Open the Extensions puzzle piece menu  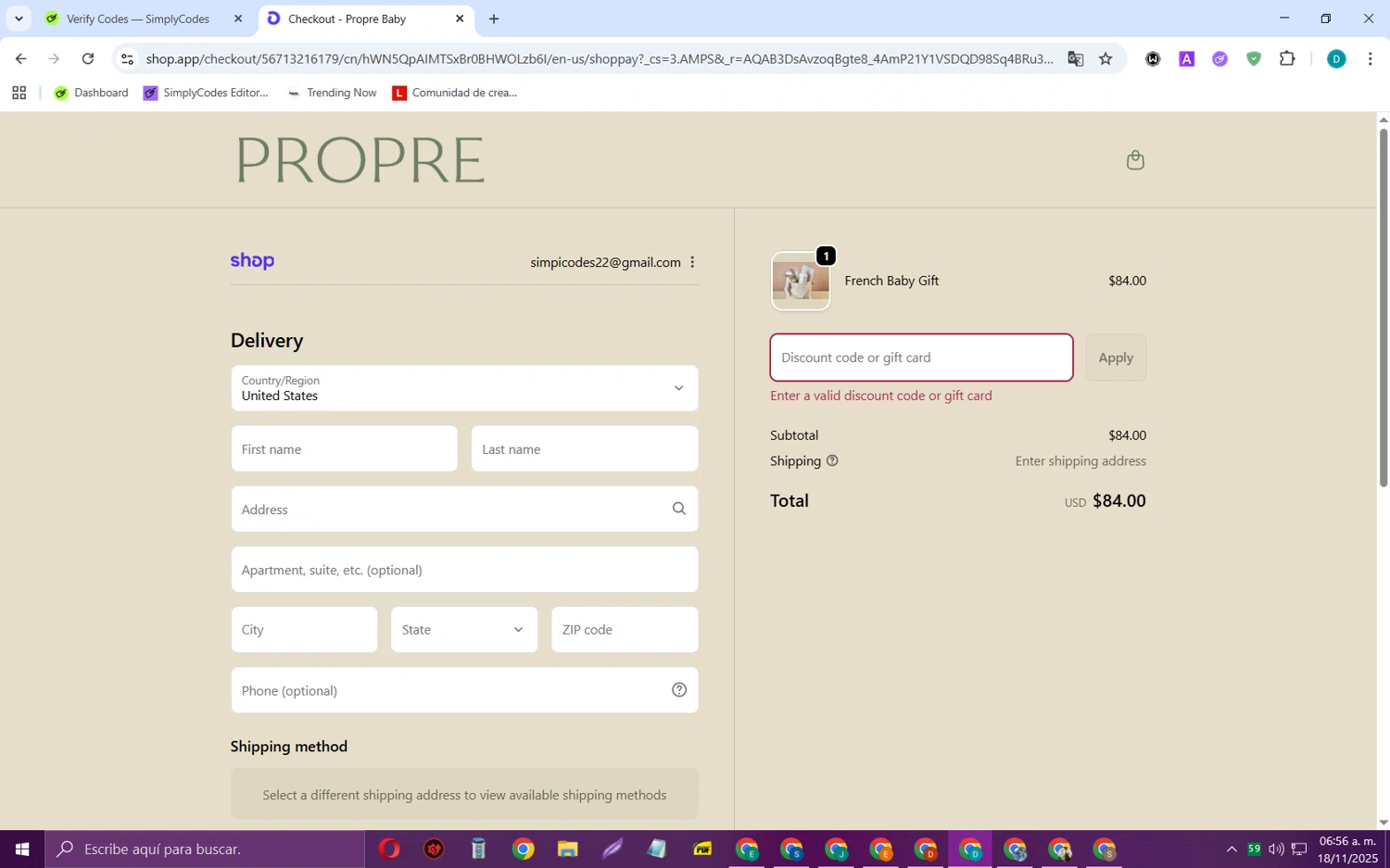coord(1287,59)
